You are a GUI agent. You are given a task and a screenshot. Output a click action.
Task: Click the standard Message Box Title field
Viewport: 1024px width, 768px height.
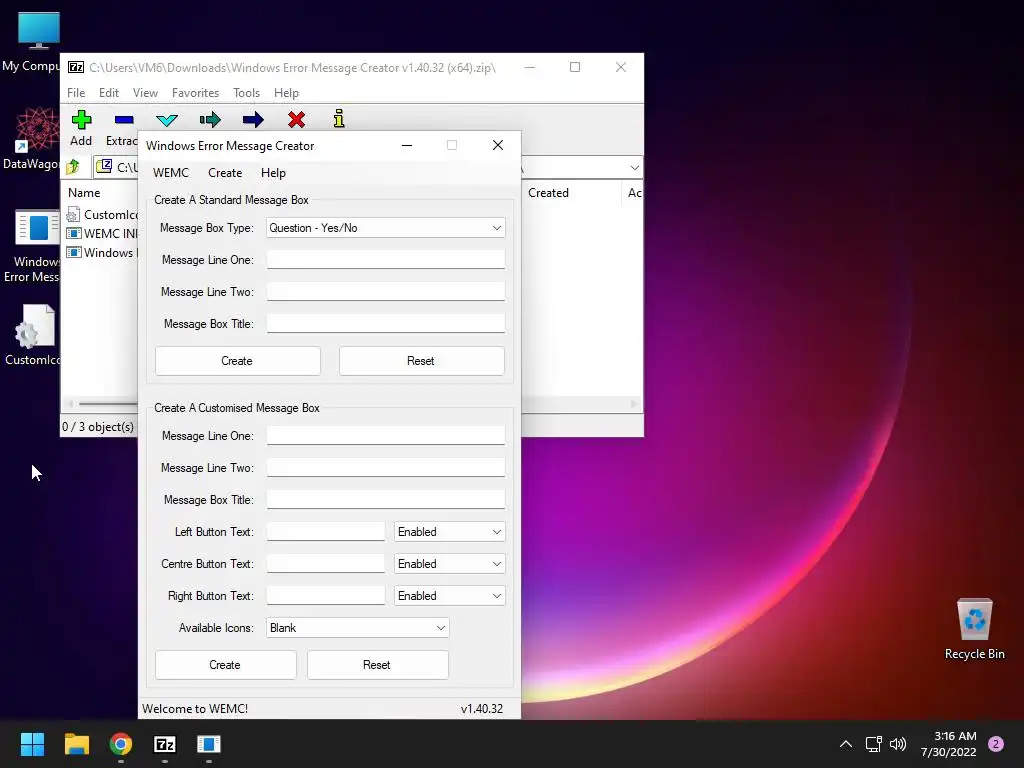point(385,323)
